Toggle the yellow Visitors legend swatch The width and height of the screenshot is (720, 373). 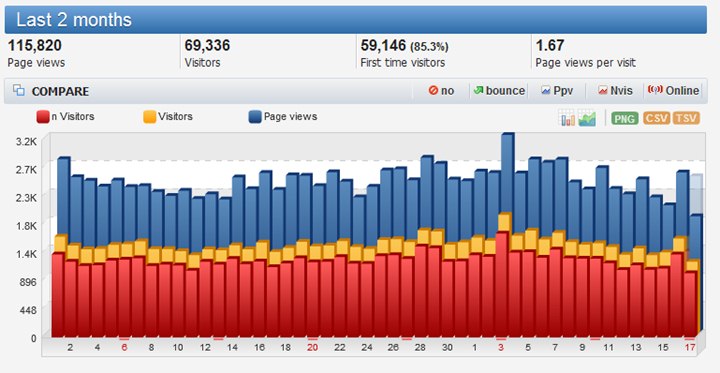tap(150, 117)
